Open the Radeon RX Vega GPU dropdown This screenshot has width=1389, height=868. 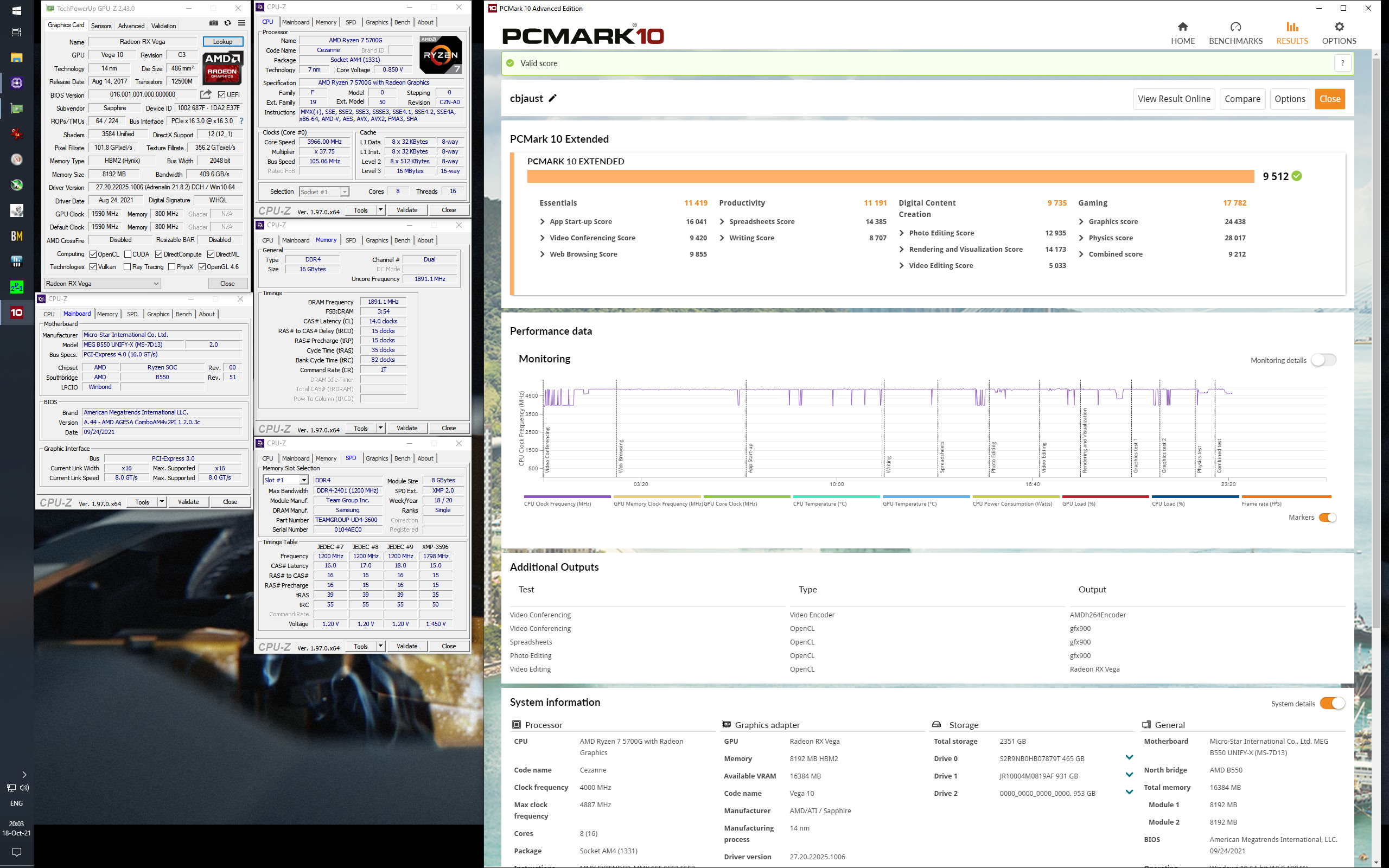coord(102,283)
